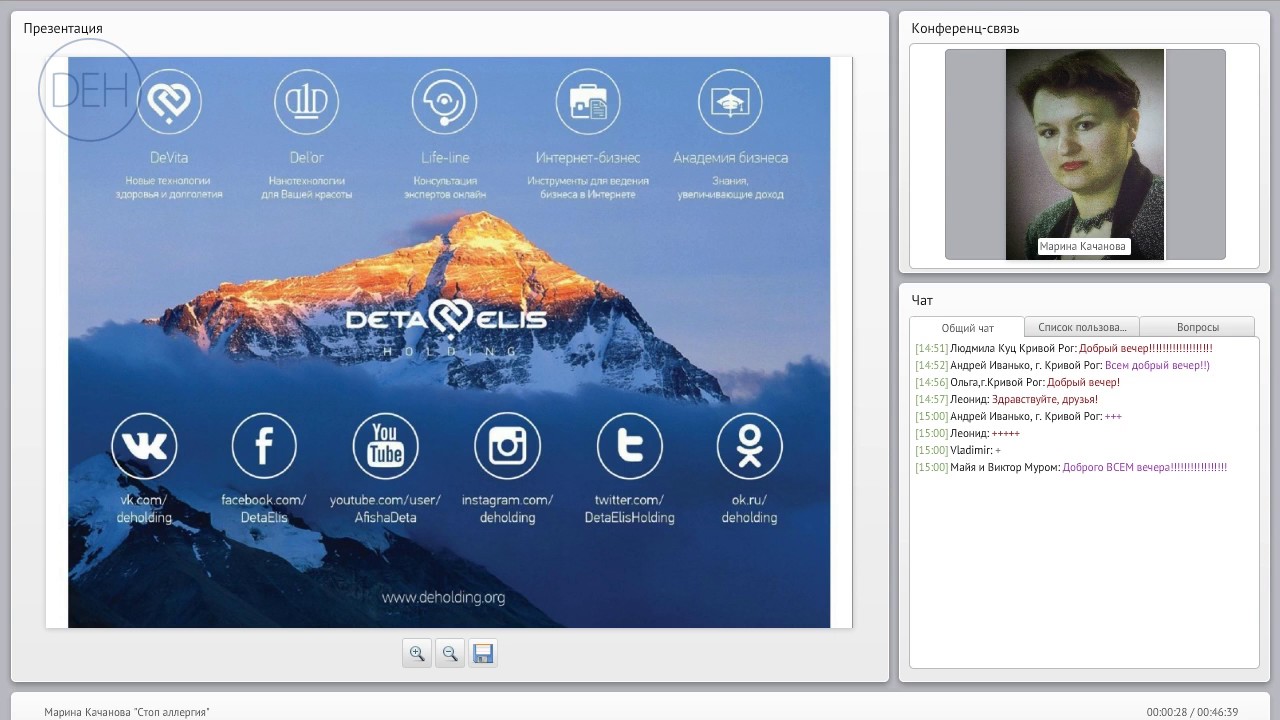Click the 14:52 Андрей Иванько chat message
The image size is (1280, 720).
[x=1062, y=365]
